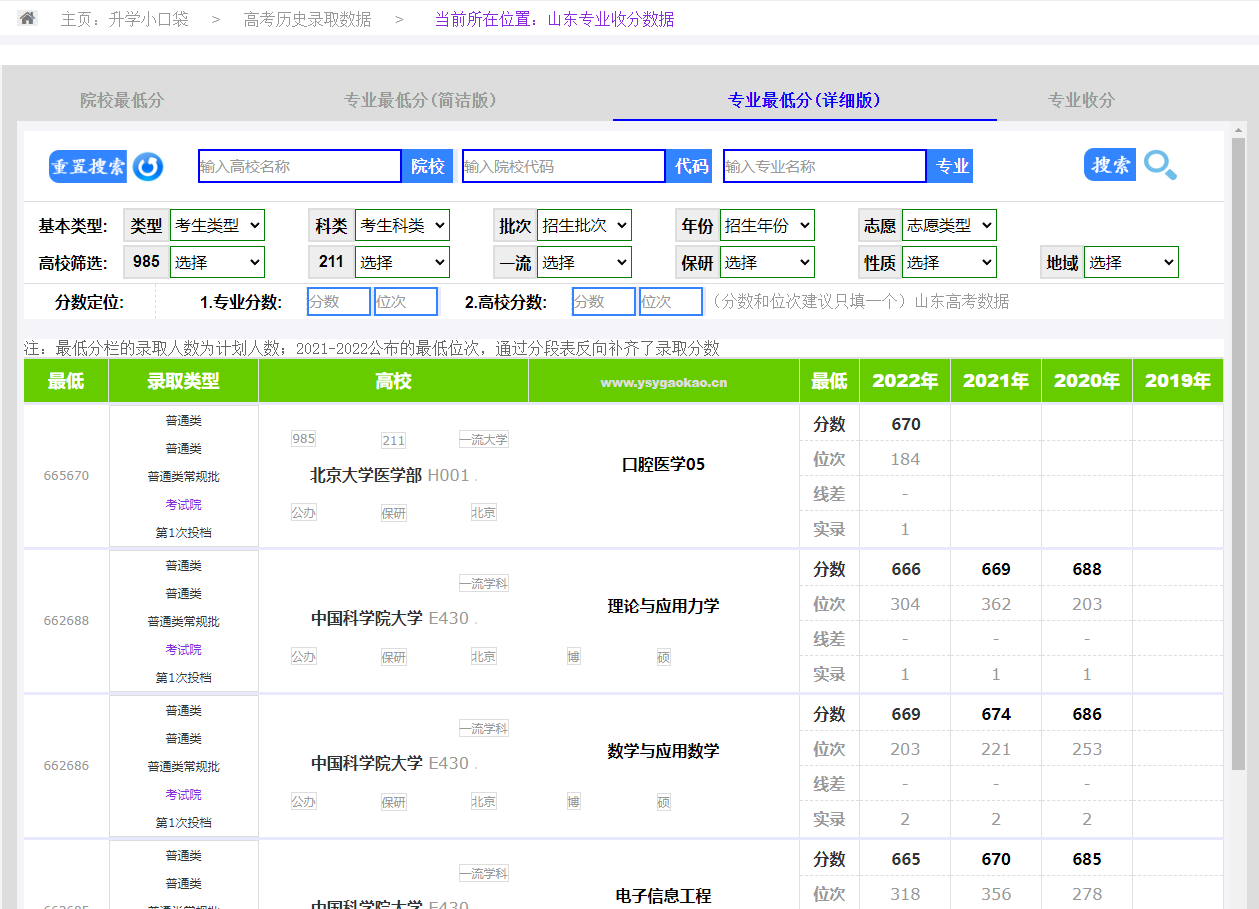Image resolution: width=1259 pixels, height=909 pixels.
Task: Click the blue 专业 button
Action: (952, 166)
